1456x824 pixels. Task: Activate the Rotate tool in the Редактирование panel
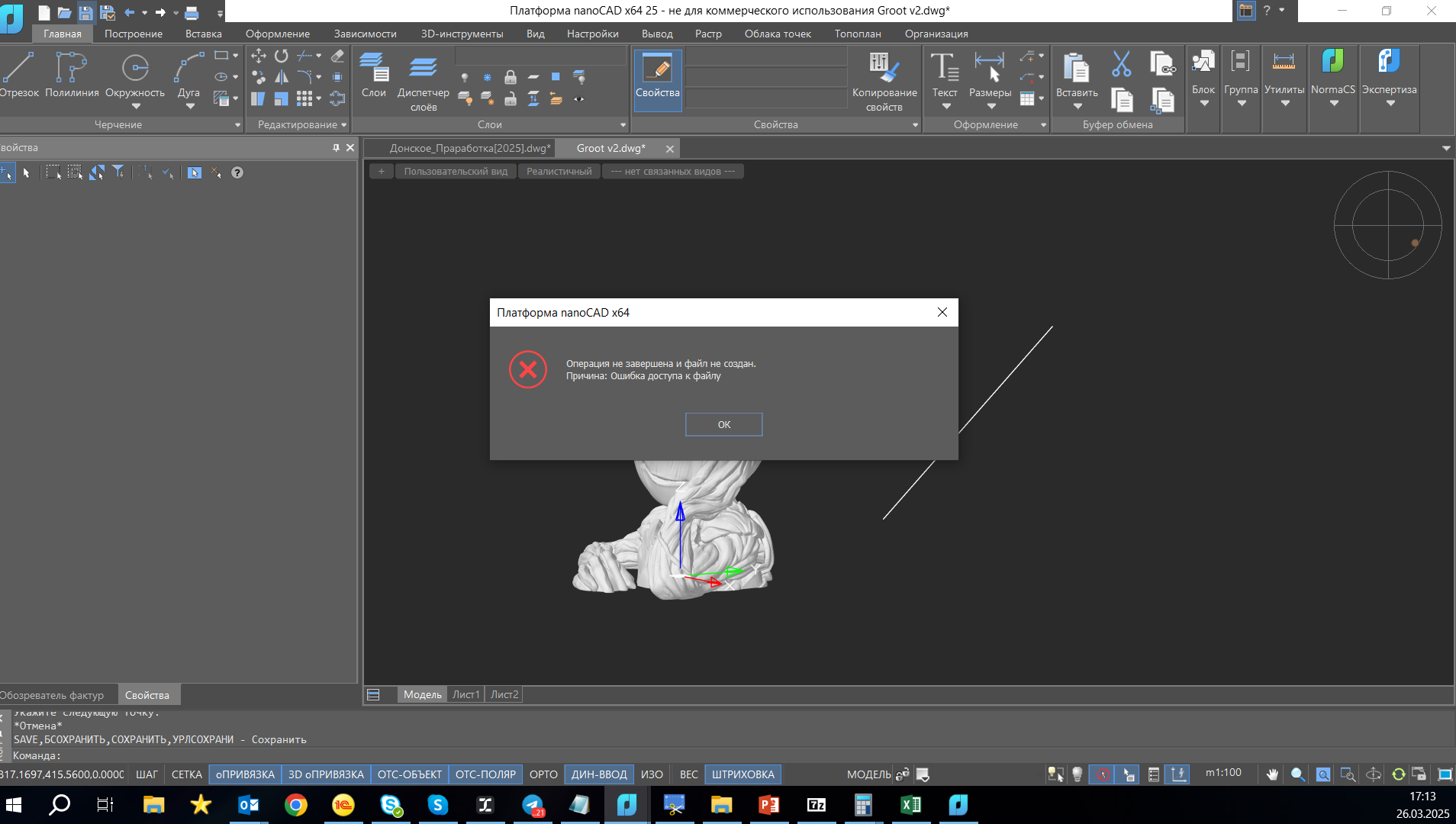282,56
